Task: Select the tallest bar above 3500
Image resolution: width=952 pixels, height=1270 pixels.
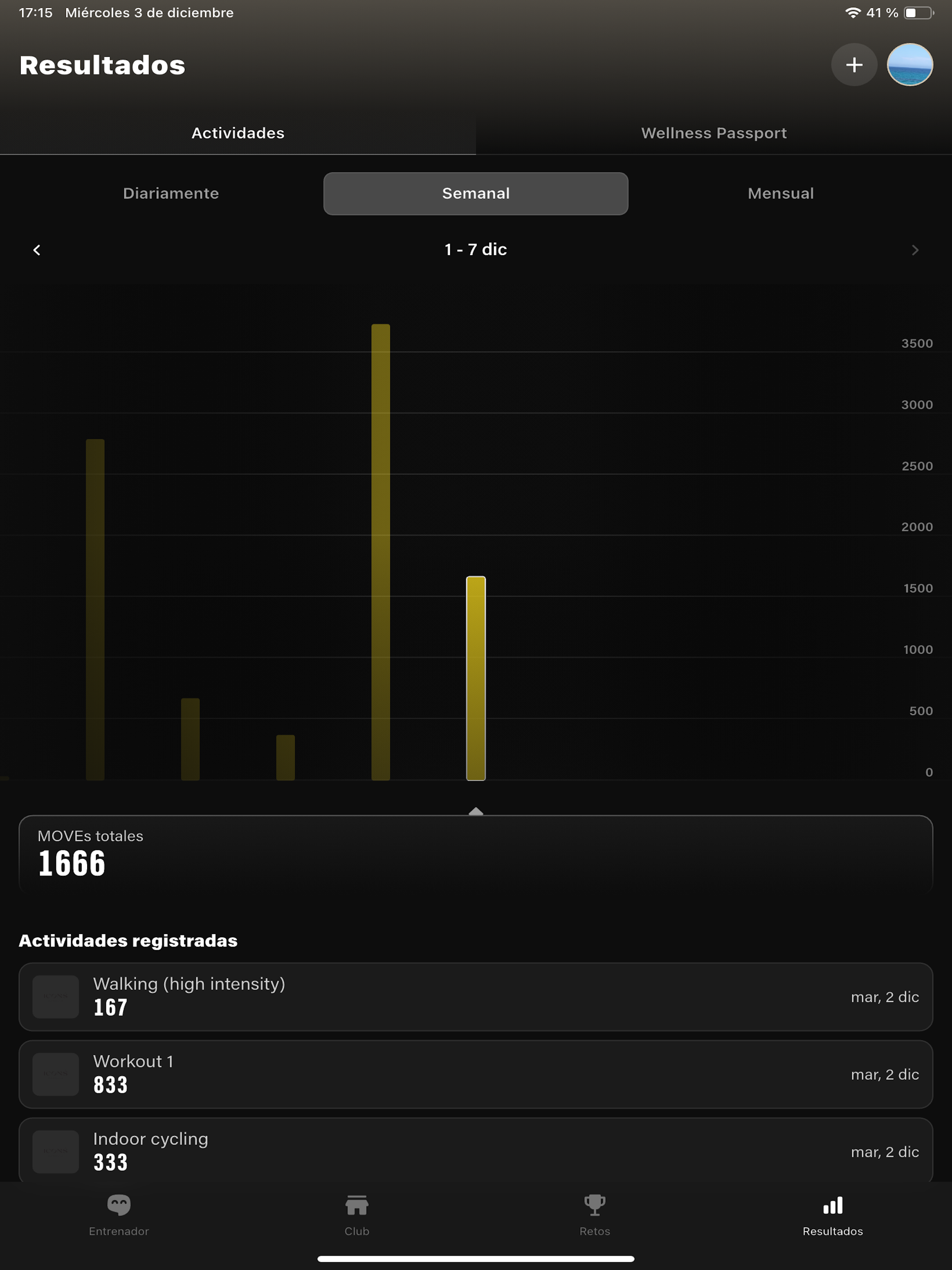Action: 381,552
